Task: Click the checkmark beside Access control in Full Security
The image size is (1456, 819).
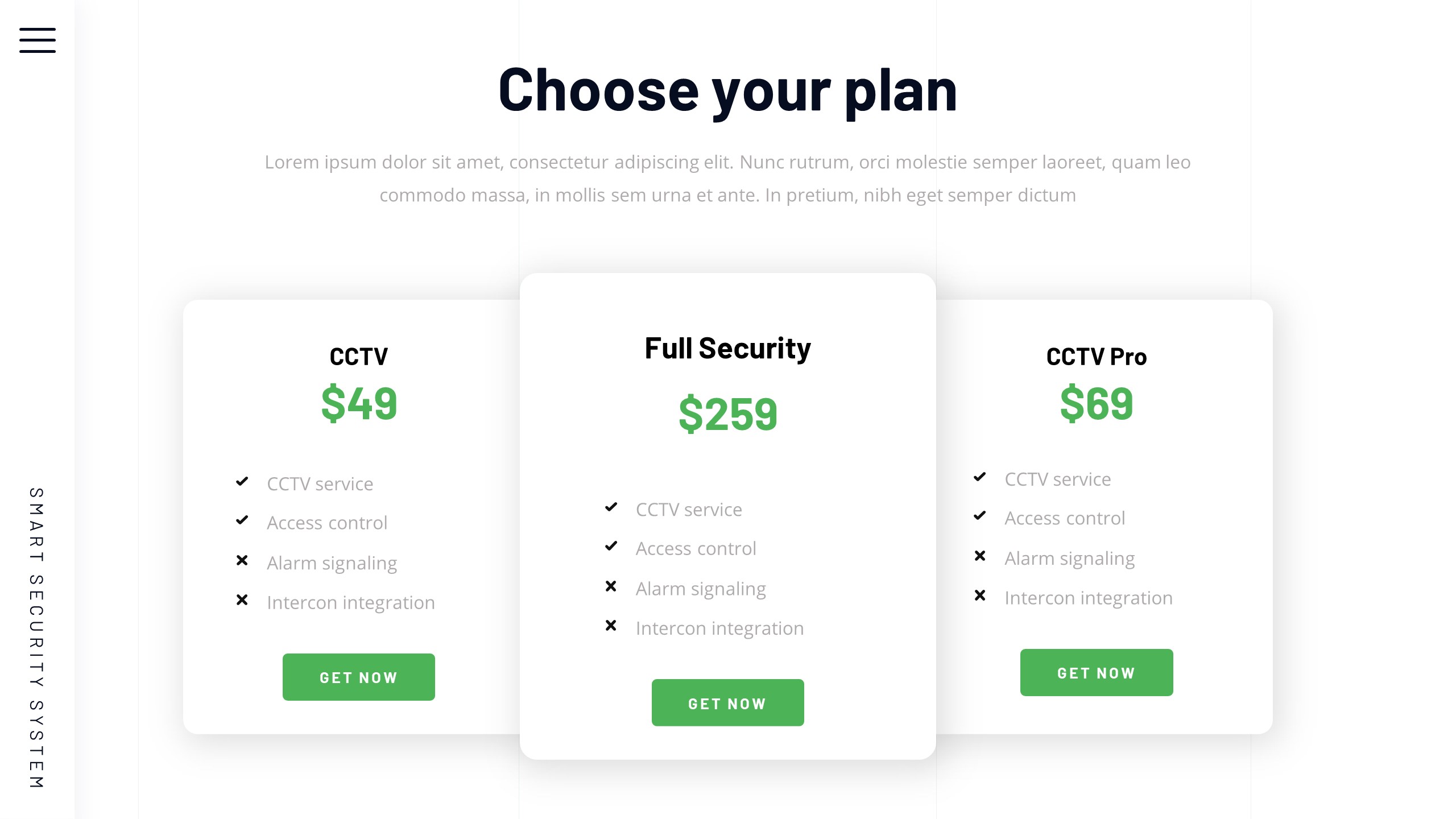Action: tap(611, 545)
